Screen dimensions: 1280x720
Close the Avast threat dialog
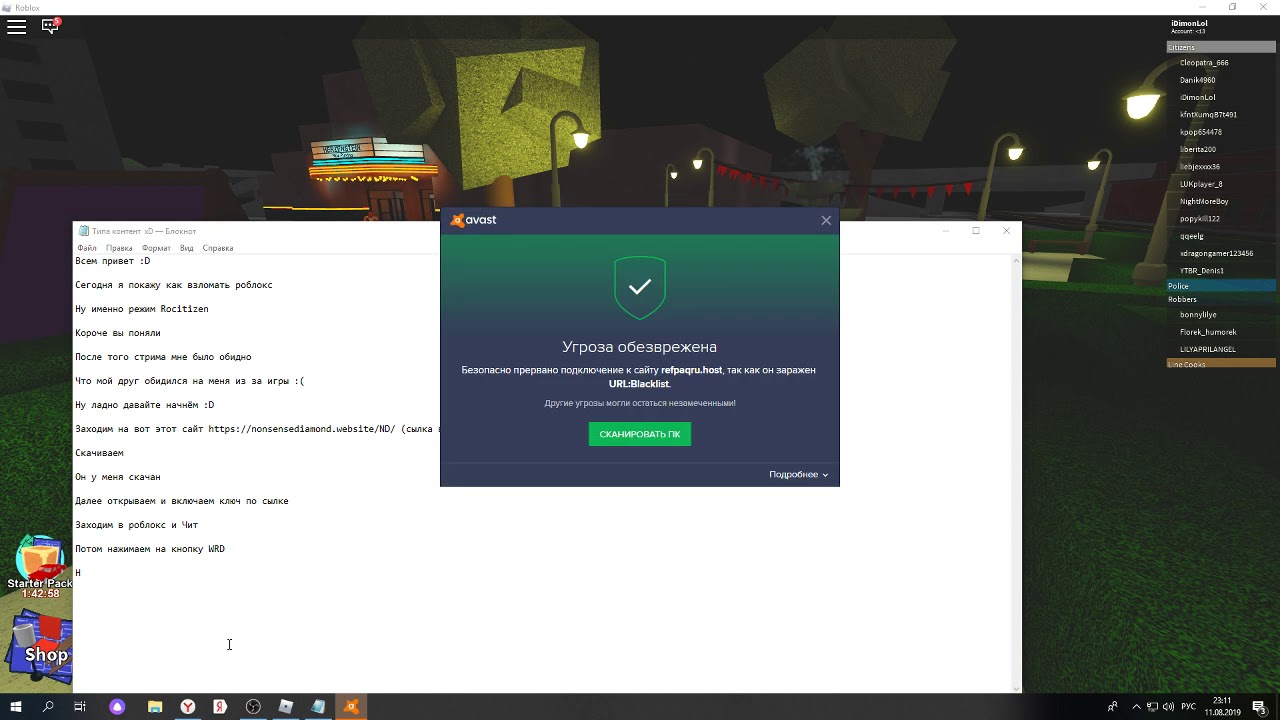coord(826,220)
